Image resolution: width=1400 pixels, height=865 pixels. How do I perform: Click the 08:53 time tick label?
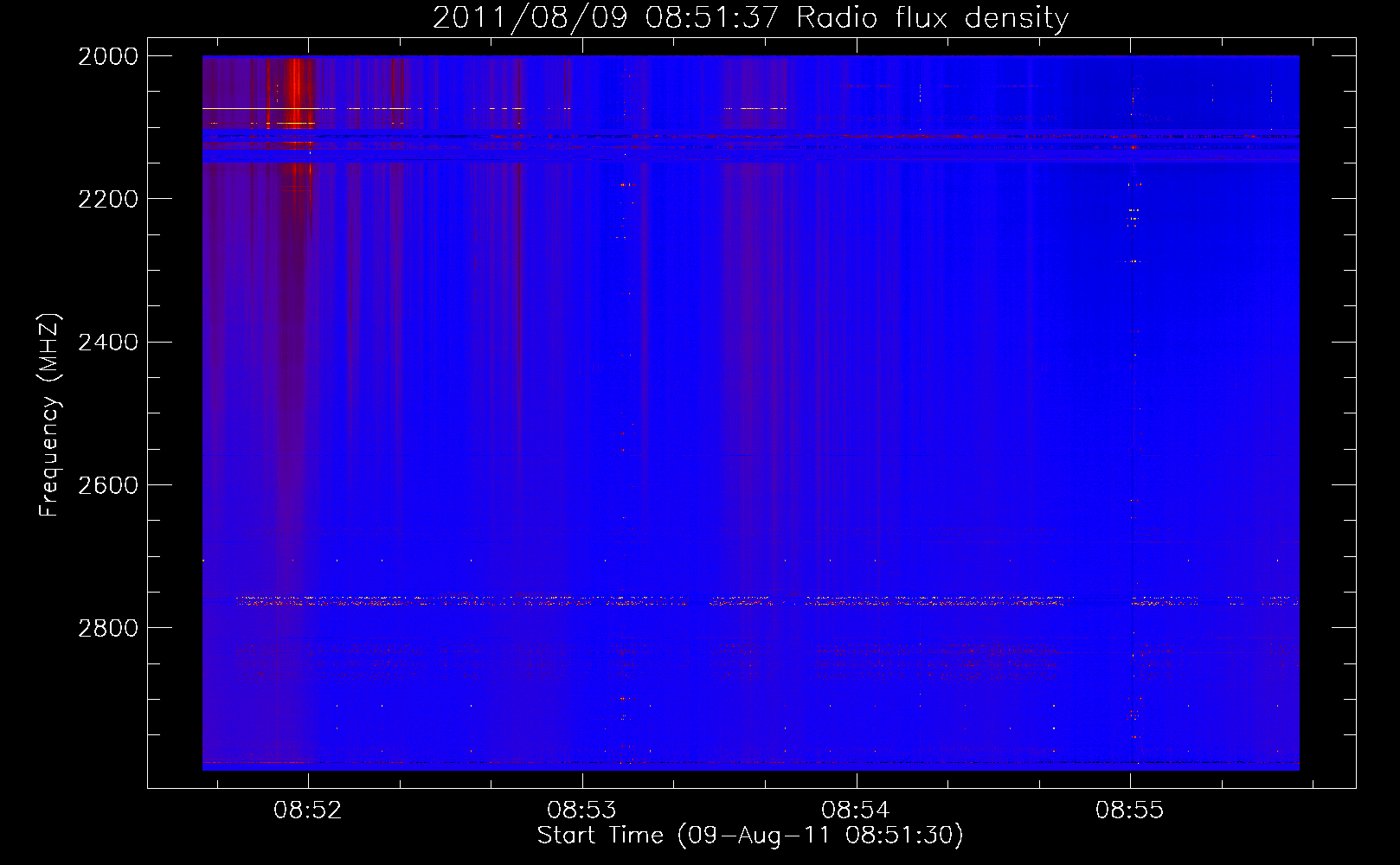[581, 811]
